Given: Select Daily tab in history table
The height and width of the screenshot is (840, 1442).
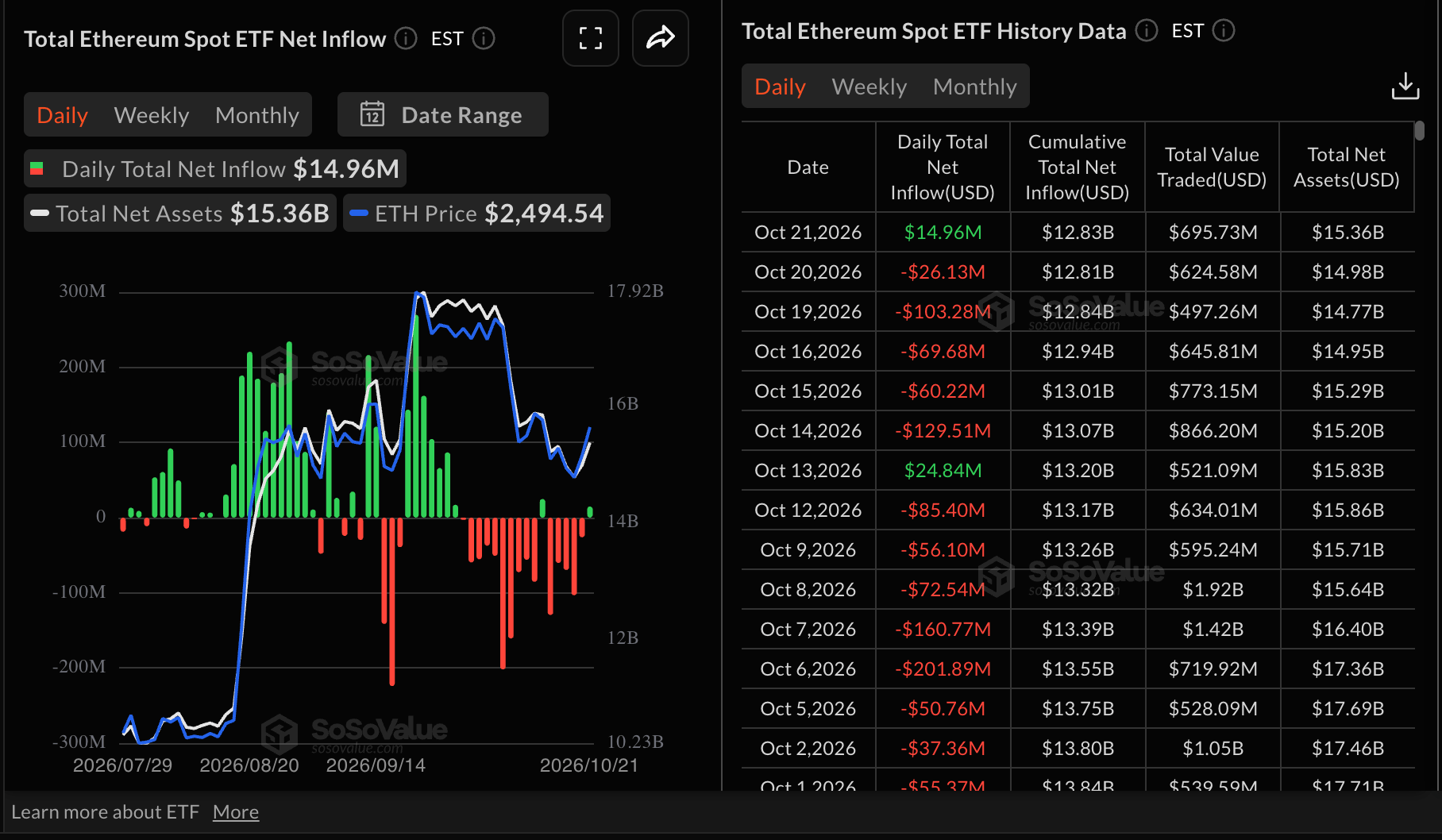Looking at the screenshot, I should (x=780, y=87).
